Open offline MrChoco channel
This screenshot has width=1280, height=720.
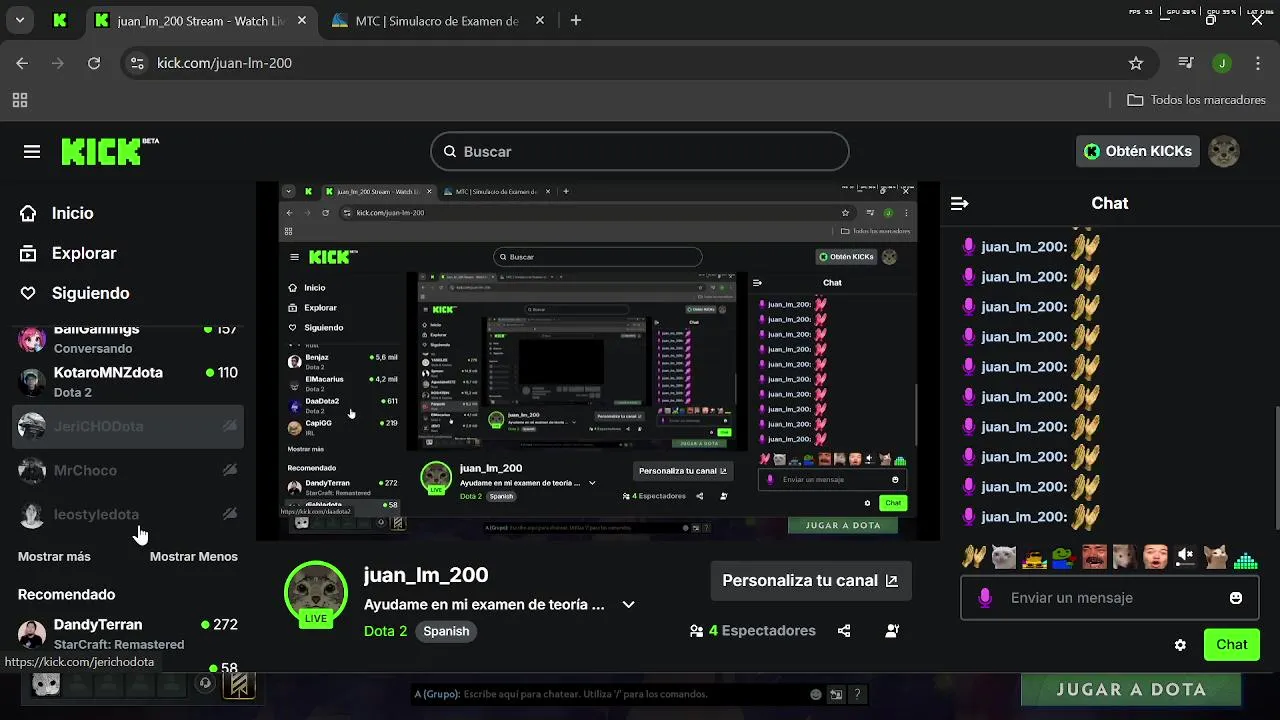[128, 470]
